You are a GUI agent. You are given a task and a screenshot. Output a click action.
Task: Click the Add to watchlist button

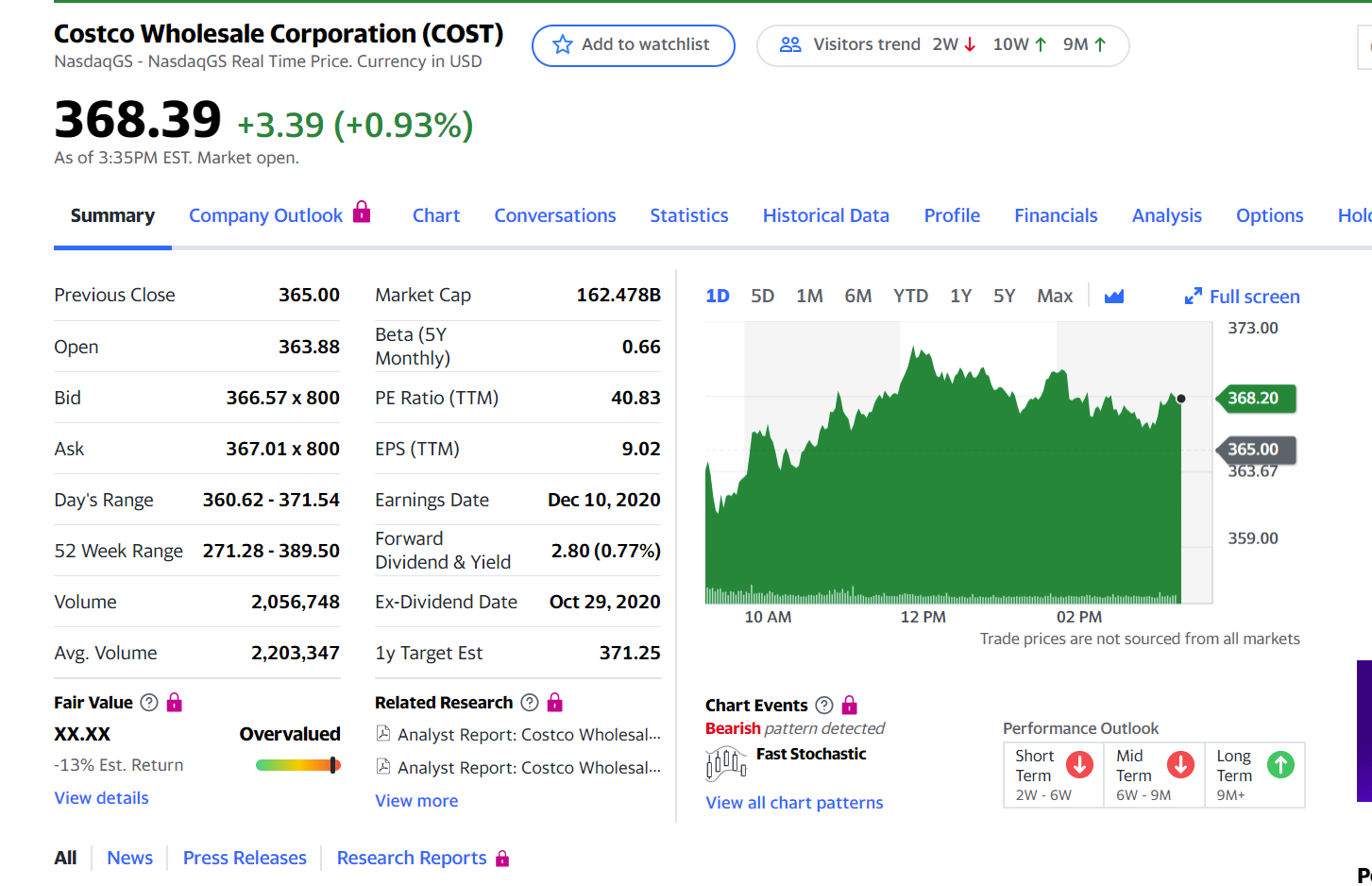(x=634, y=45)
